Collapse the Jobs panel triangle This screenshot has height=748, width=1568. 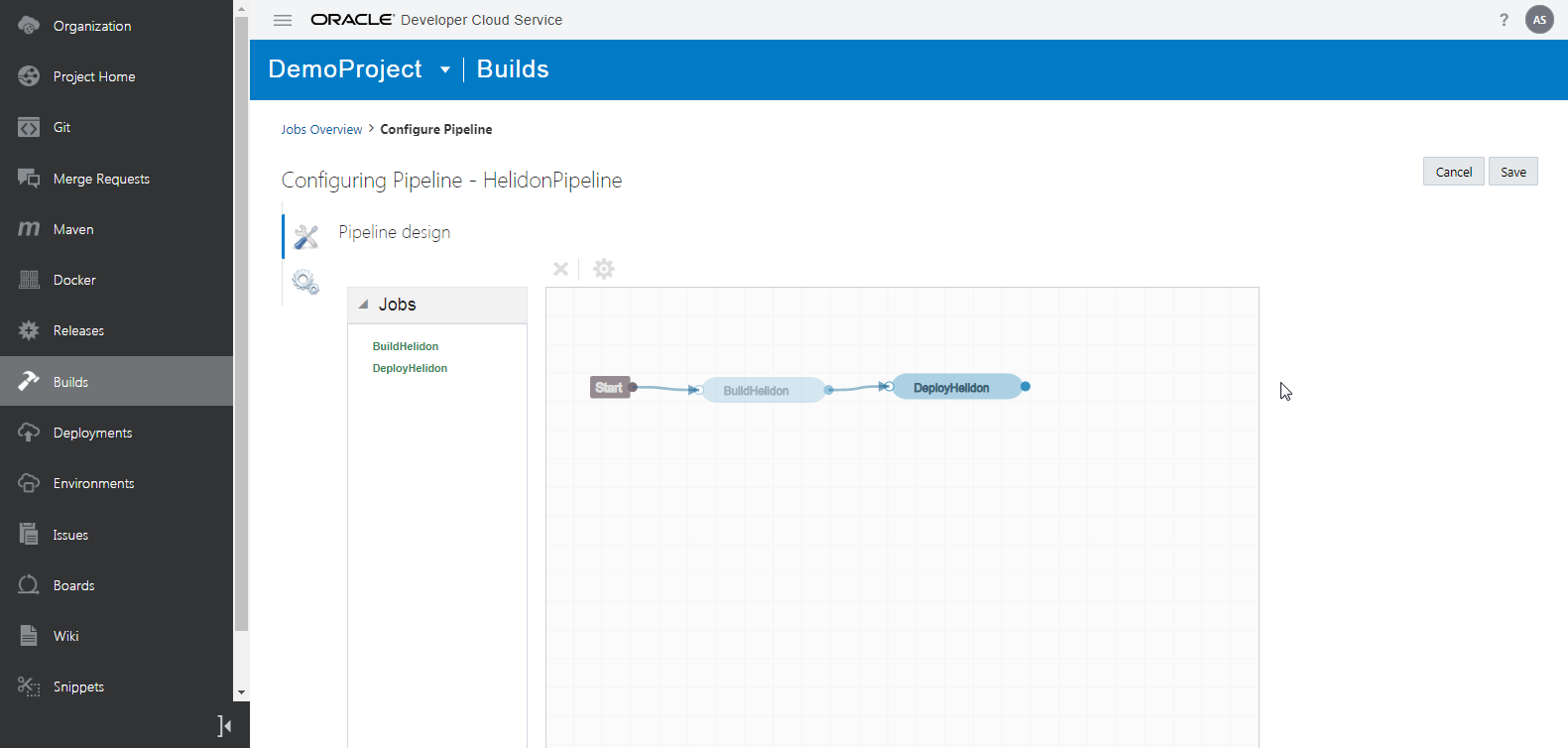click(x=364, y=305)
